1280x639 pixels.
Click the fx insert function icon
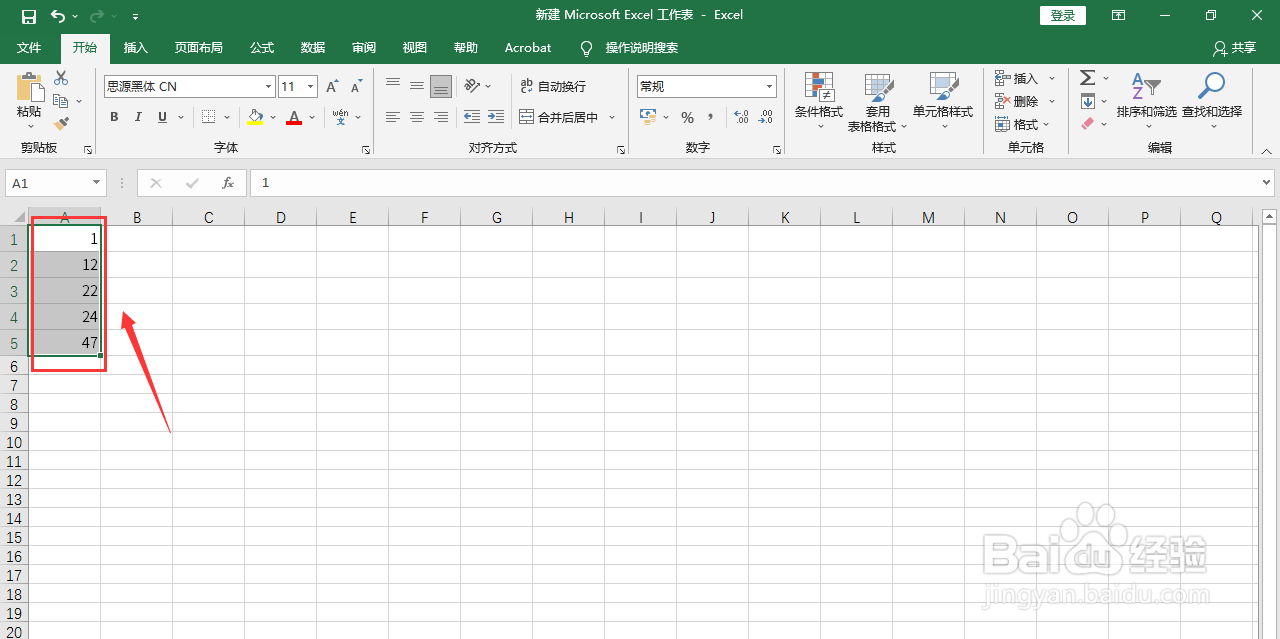click(x=228, y=183)
